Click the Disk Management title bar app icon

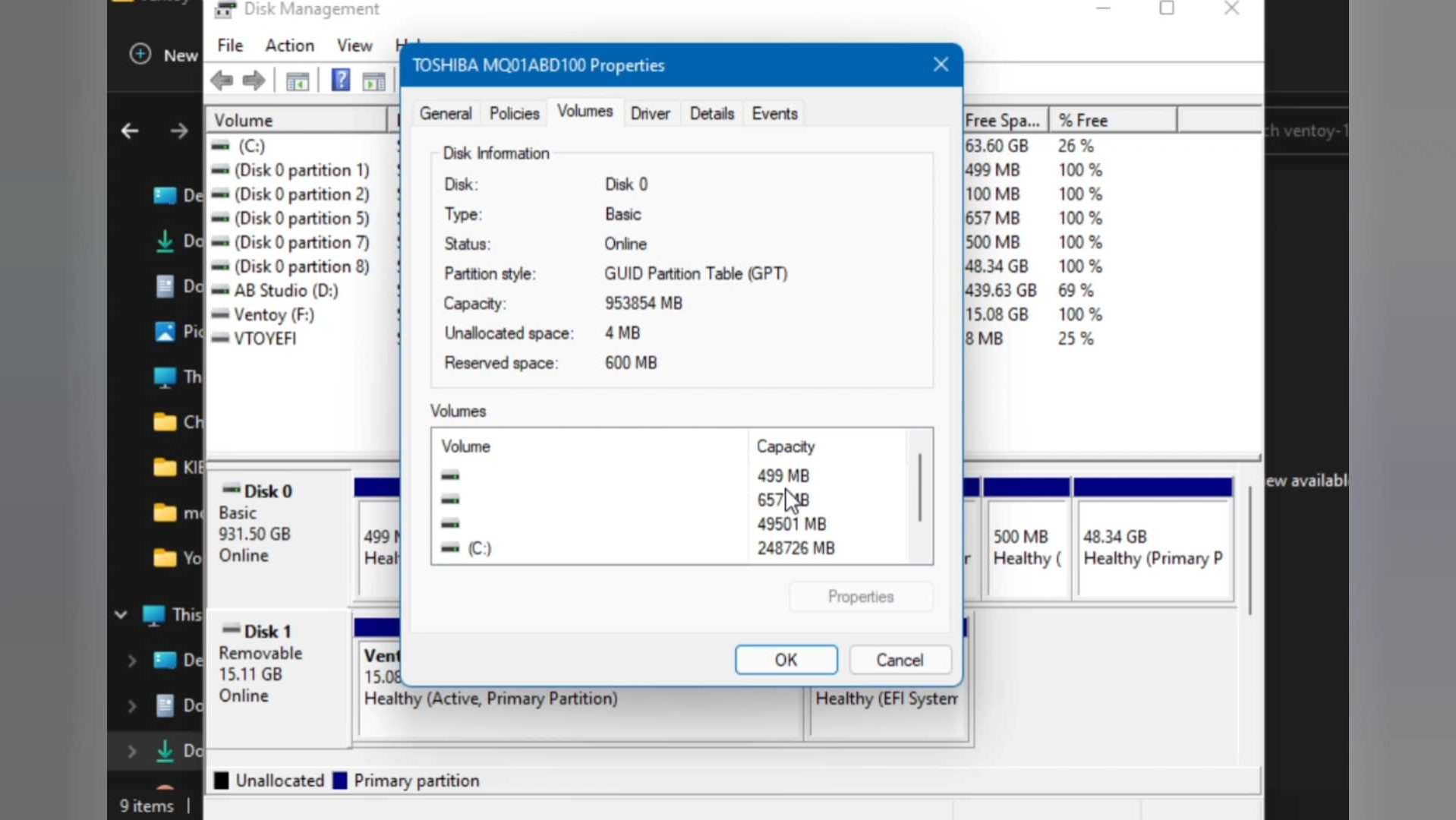(x=225, y=9)
